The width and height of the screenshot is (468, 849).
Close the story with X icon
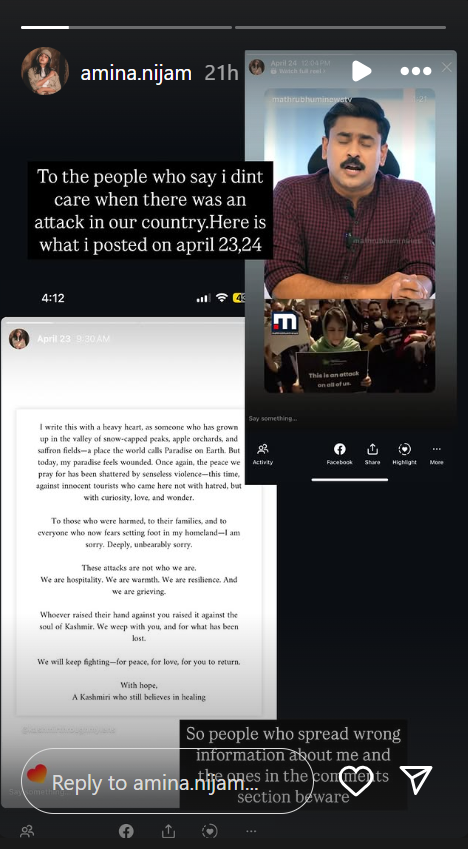(446, 67)
